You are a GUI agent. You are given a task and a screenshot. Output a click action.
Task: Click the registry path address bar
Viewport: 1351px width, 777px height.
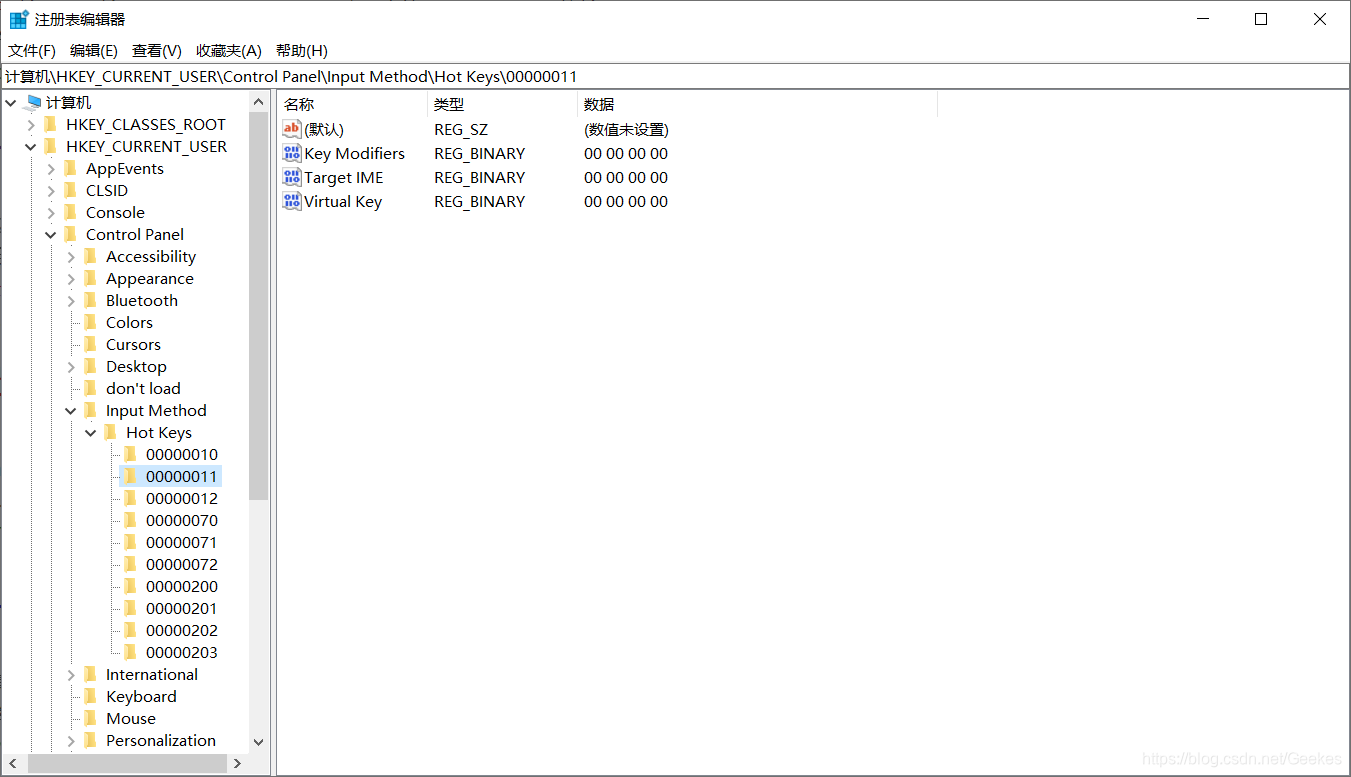675,76
